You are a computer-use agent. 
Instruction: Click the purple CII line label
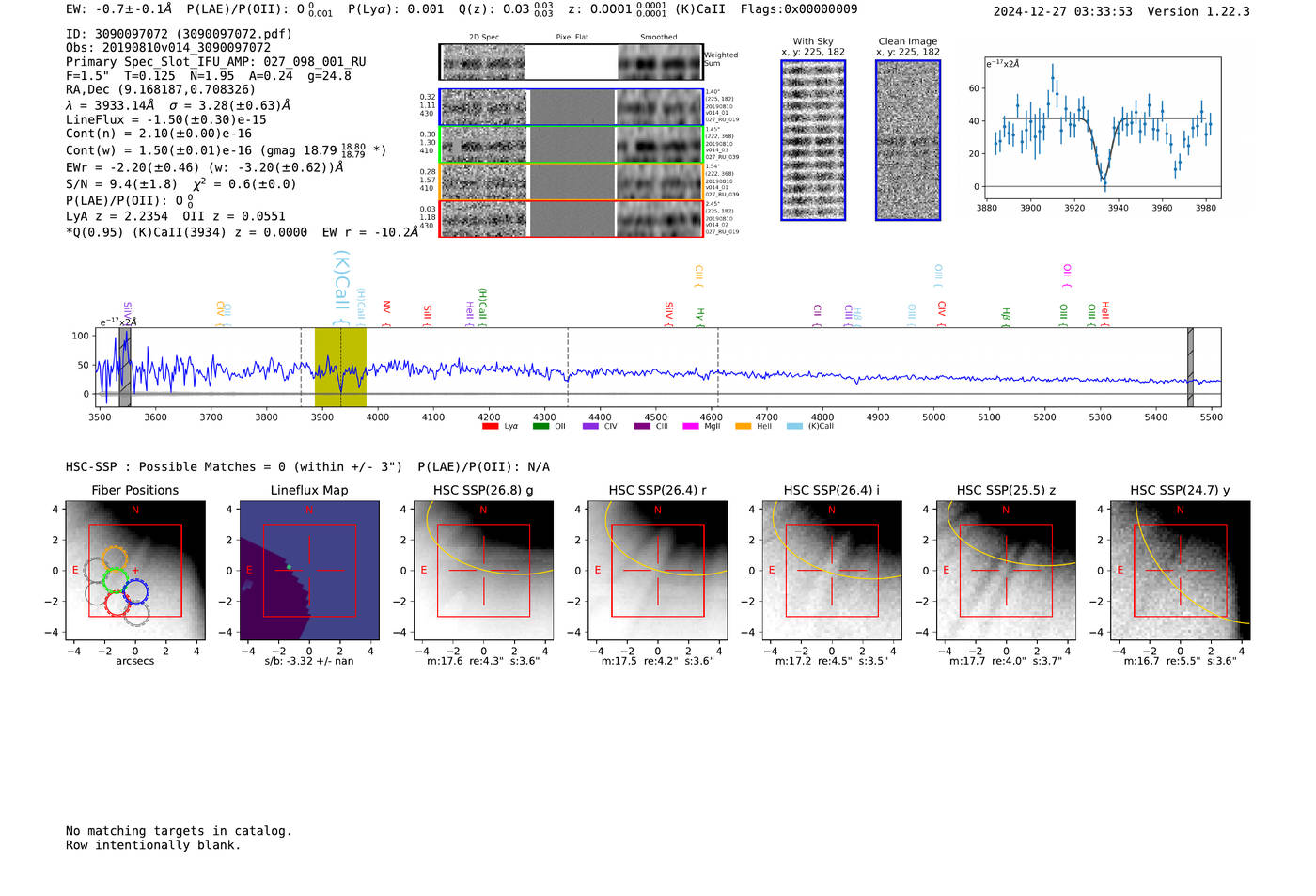818,315
